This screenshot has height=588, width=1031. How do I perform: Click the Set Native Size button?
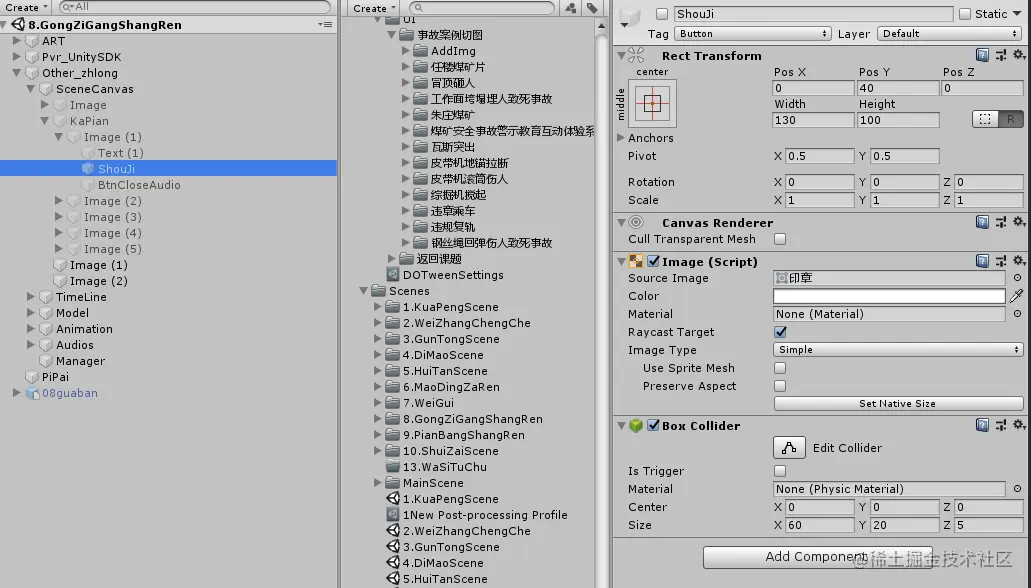[x=898, y=404]
